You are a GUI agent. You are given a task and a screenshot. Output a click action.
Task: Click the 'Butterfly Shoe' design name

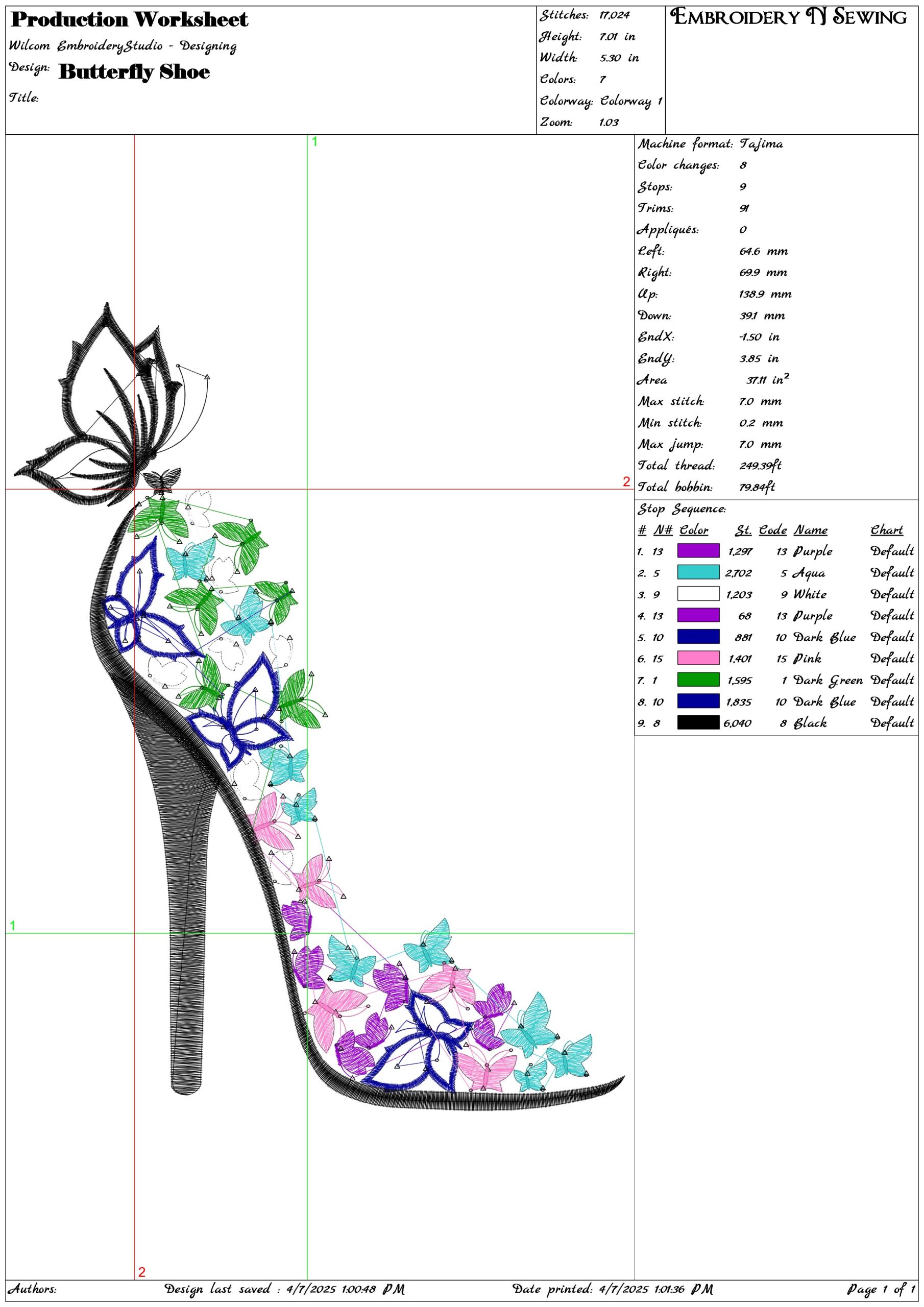134,71
